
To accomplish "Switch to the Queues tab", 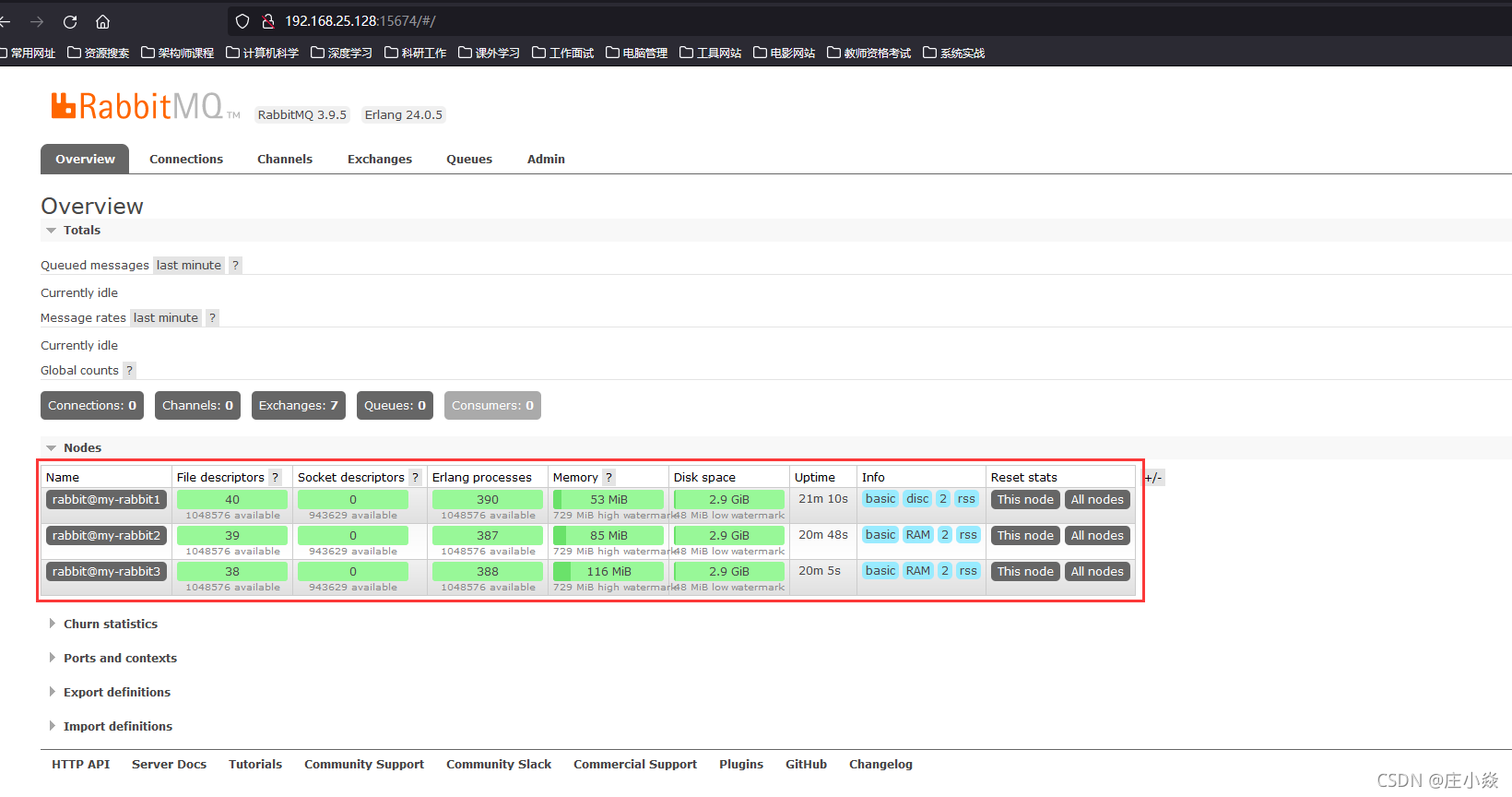I will point(469,160).
